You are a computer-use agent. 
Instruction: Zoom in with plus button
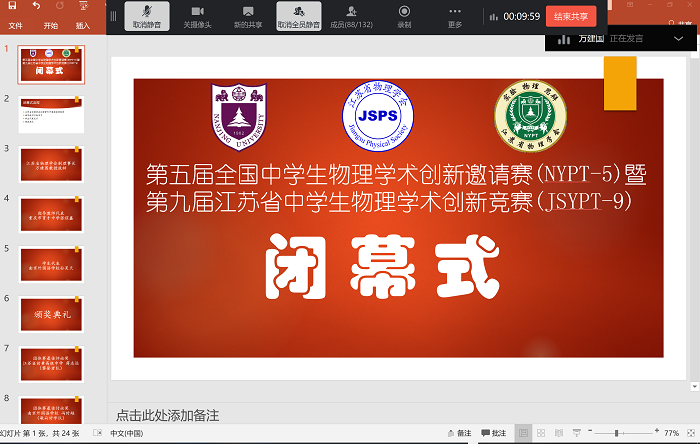tap(657, 431)
